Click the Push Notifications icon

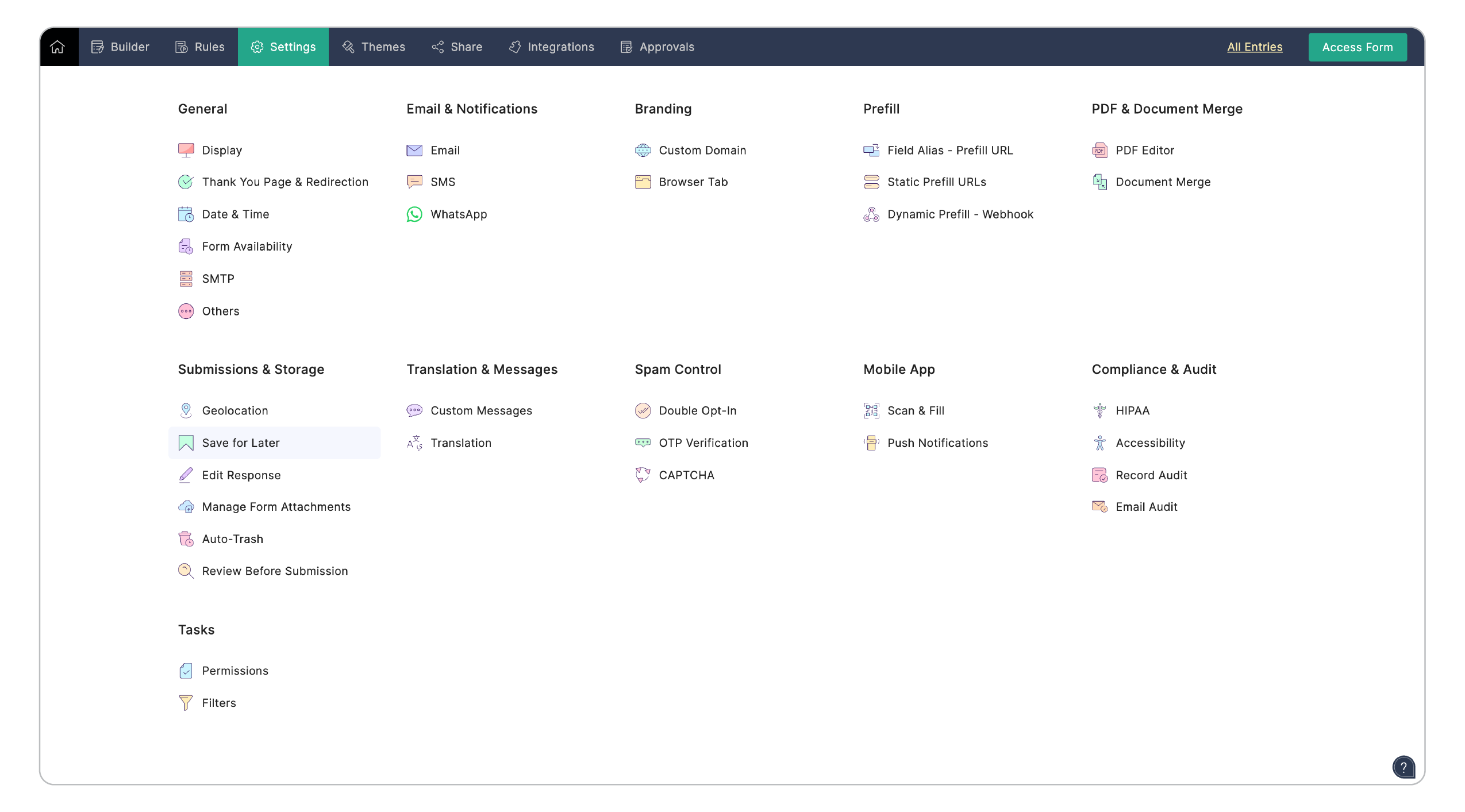[x=871, y=442]
